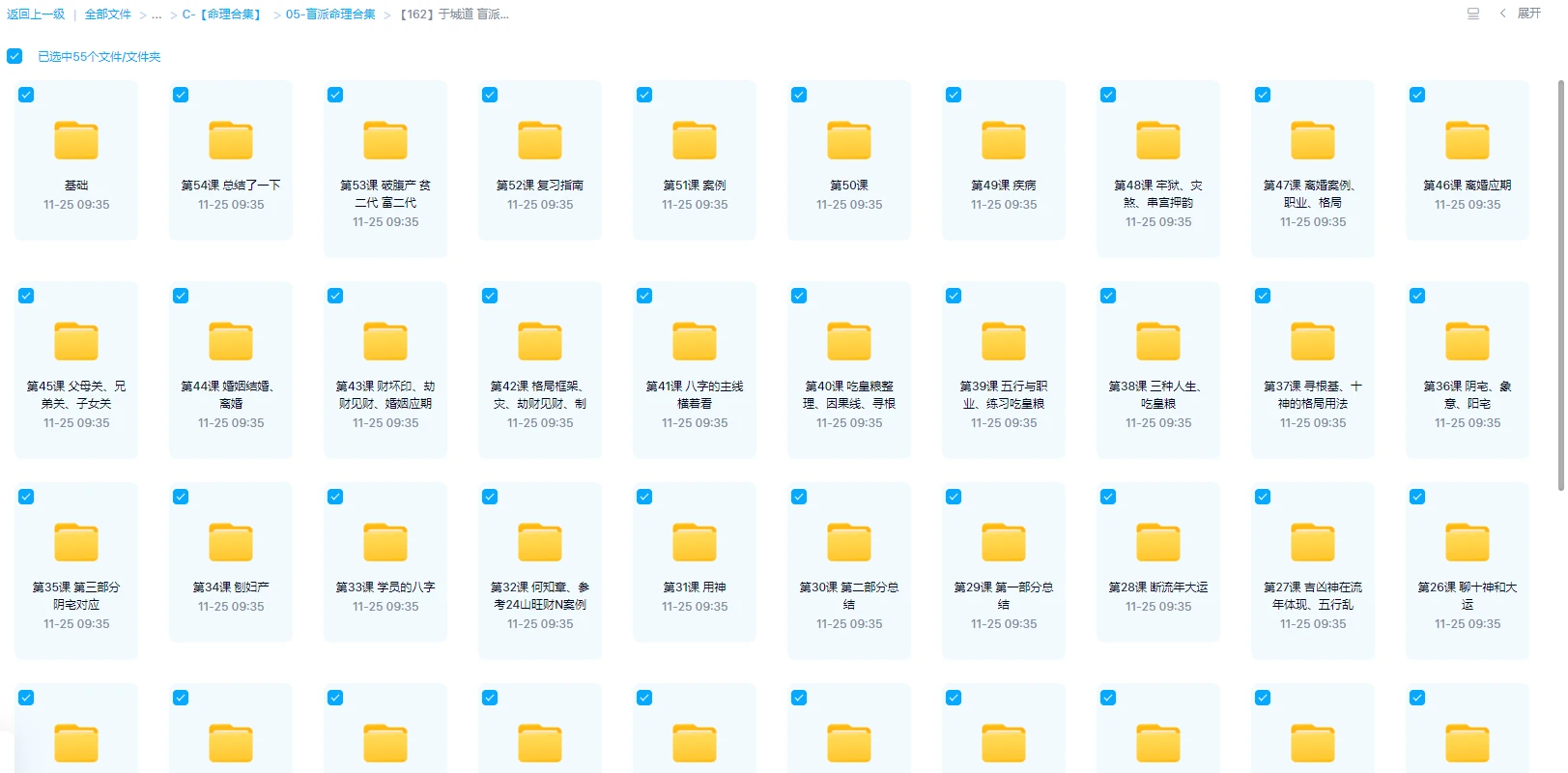This screenshot has width=1568, height=773.
Task: Open folder 第53课 破腹产 贫二代 富二代
Action: point(385,140)
